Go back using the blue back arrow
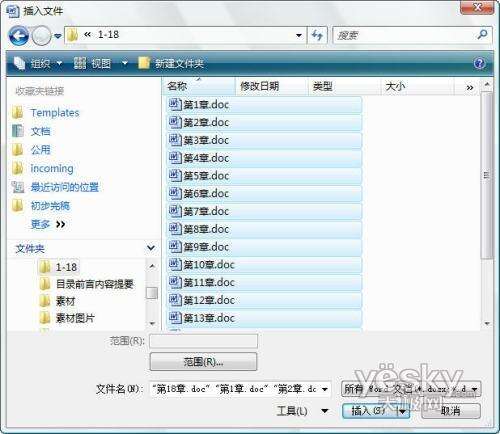 click(18, 36)
